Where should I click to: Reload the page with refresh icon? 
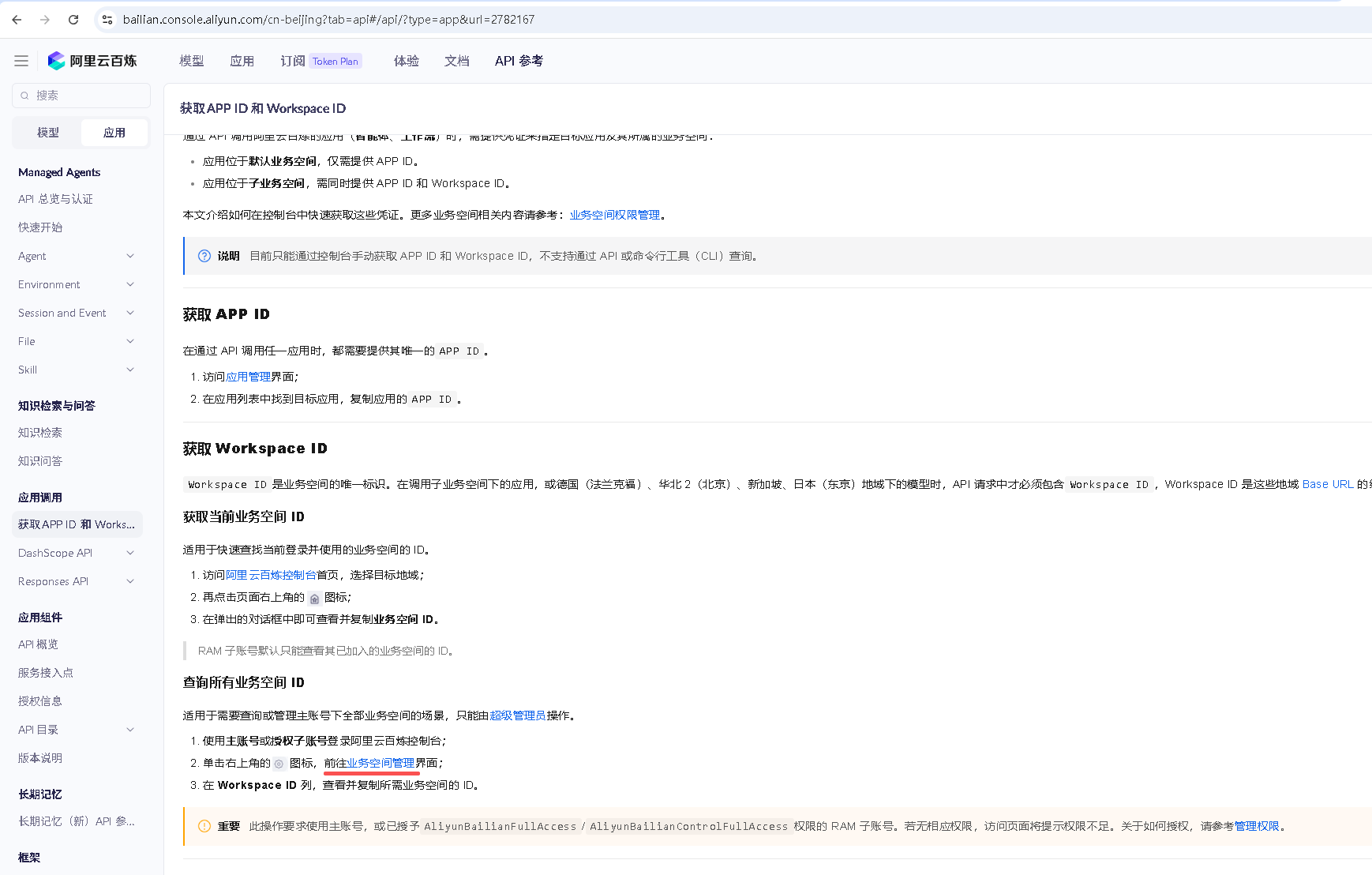coord(73,20)
